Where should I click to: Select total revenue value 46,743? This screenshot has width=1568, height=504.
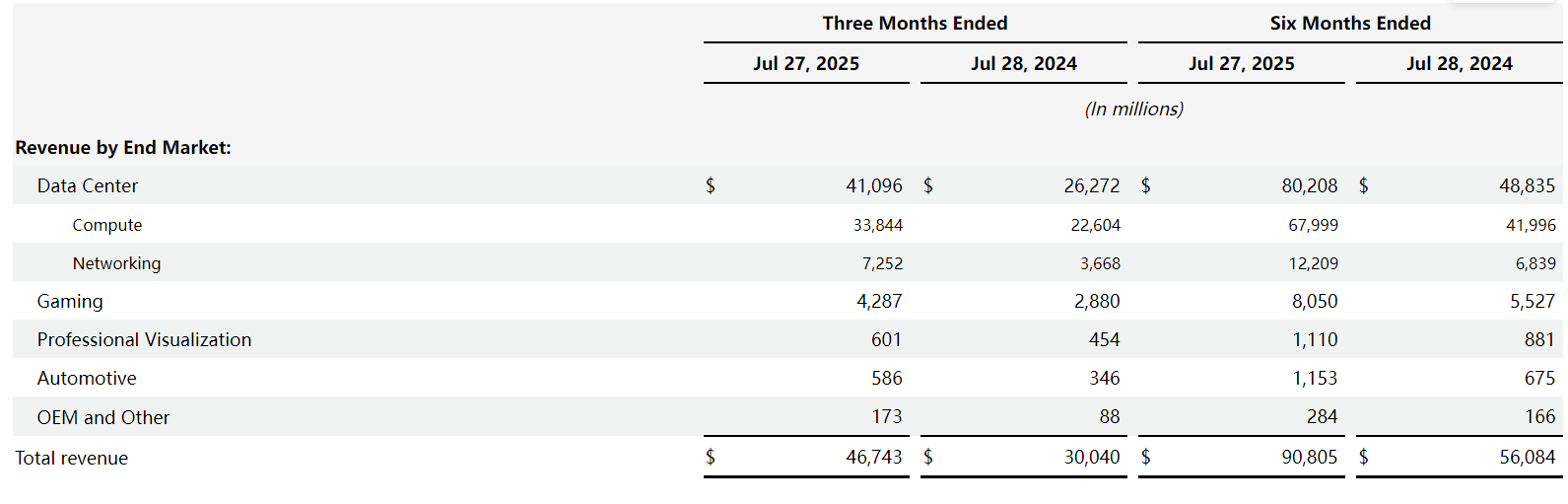click(874, 457)
